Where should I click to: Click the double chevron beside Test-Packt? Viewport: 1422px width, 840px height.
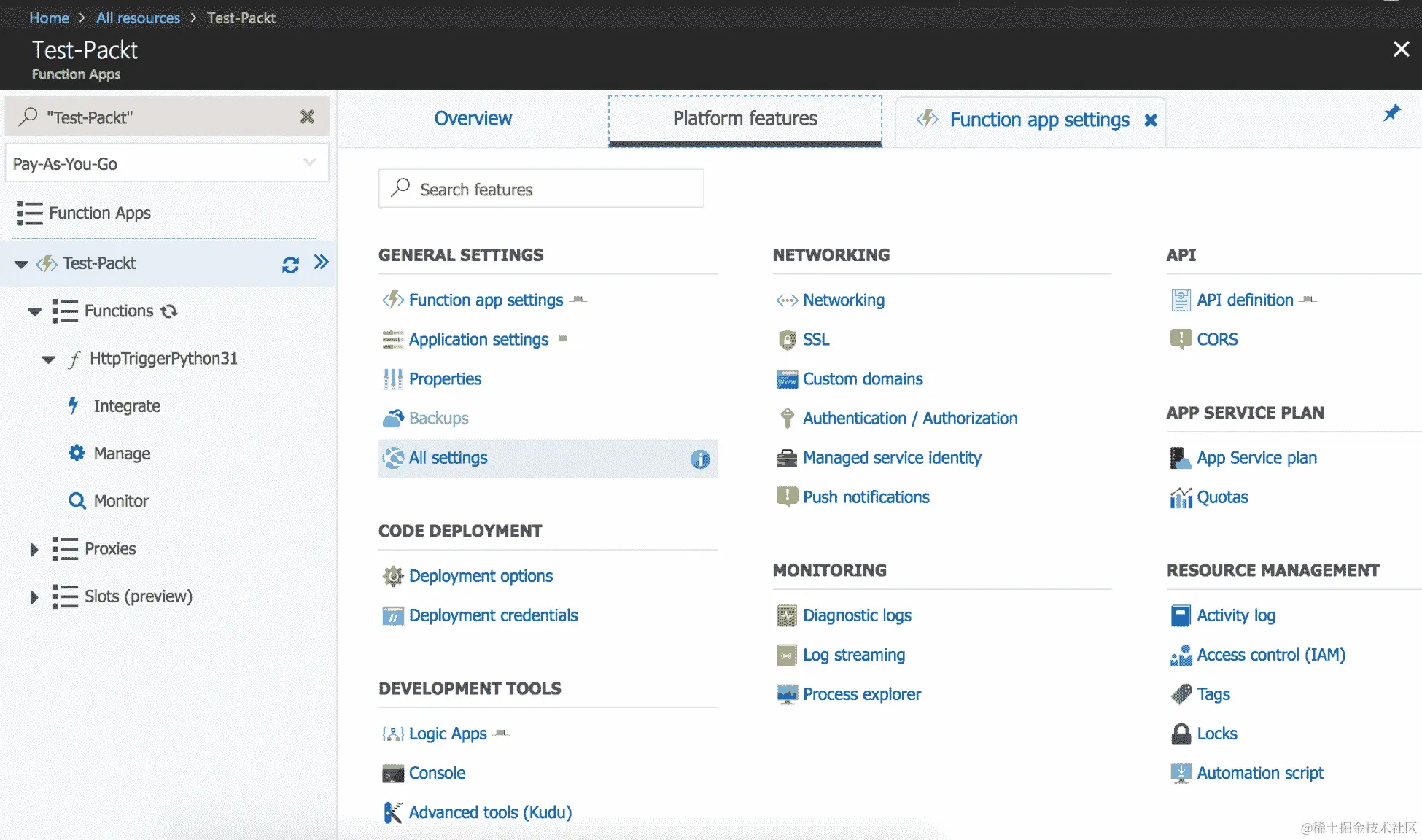pos(321,262)
